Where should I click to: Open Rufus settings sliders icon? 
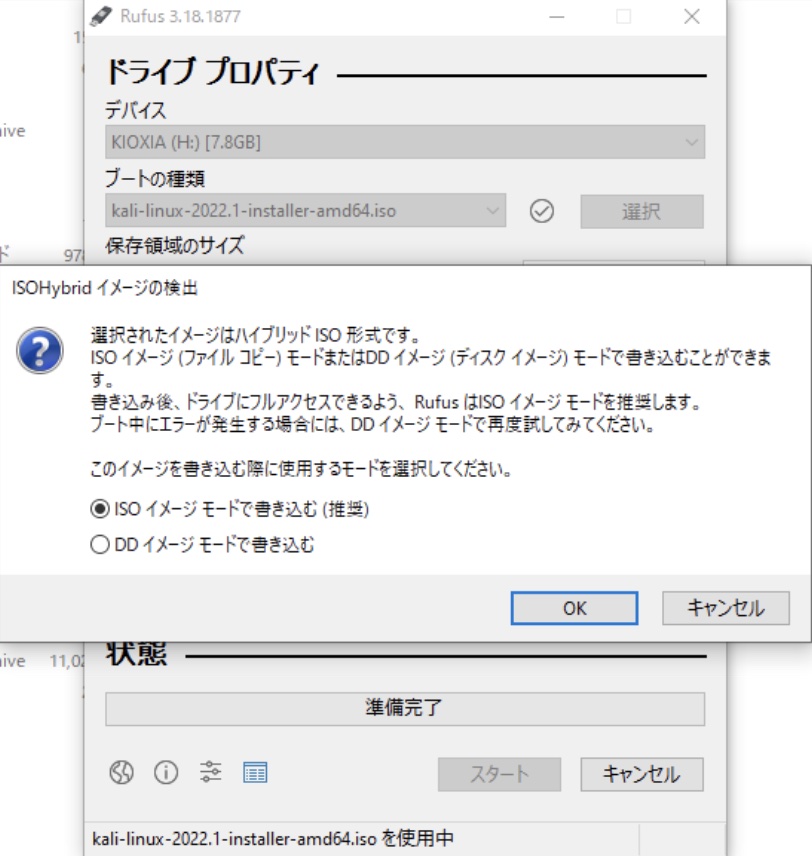click(210, 772)
